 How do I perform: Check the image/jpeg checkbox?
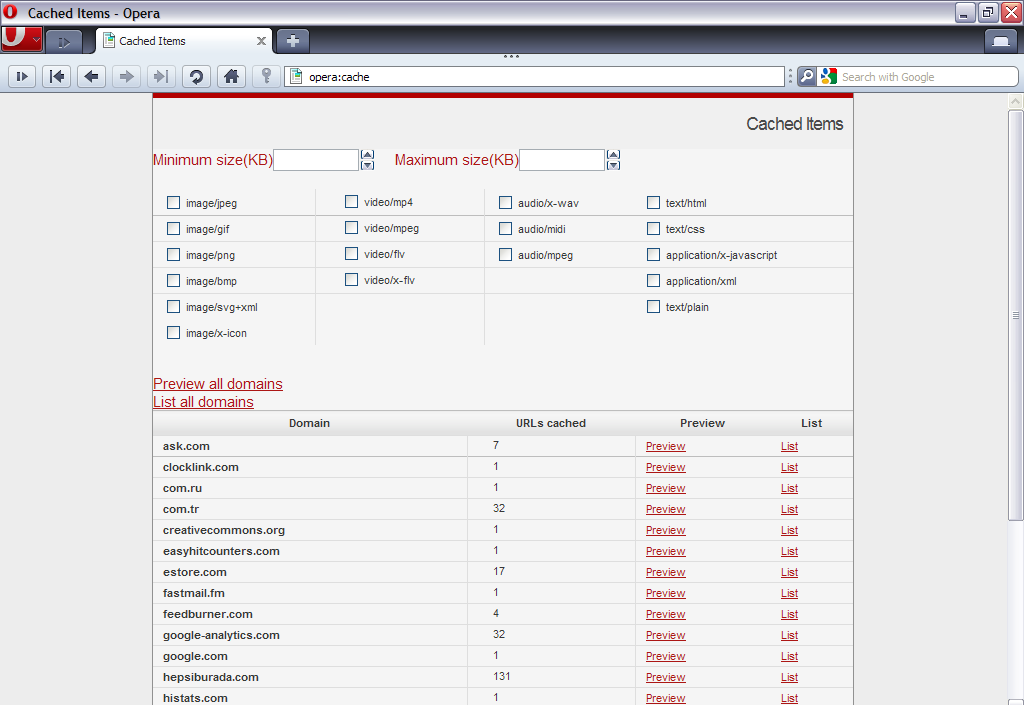click(x=173, y=202)
